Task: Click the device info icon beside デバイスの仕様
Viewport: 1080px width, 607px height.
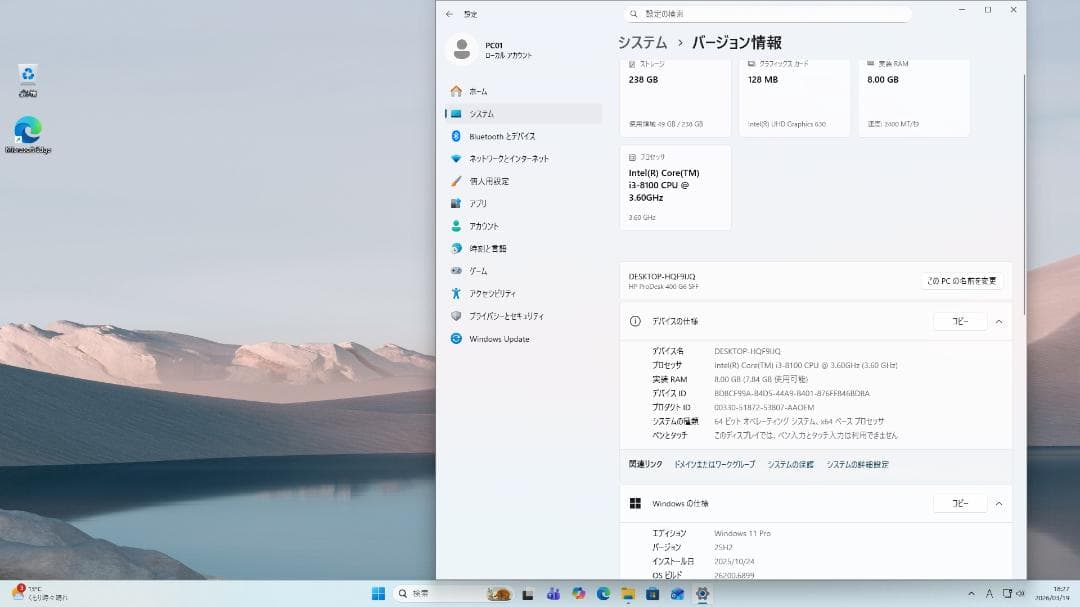Action: pos(635,321)
